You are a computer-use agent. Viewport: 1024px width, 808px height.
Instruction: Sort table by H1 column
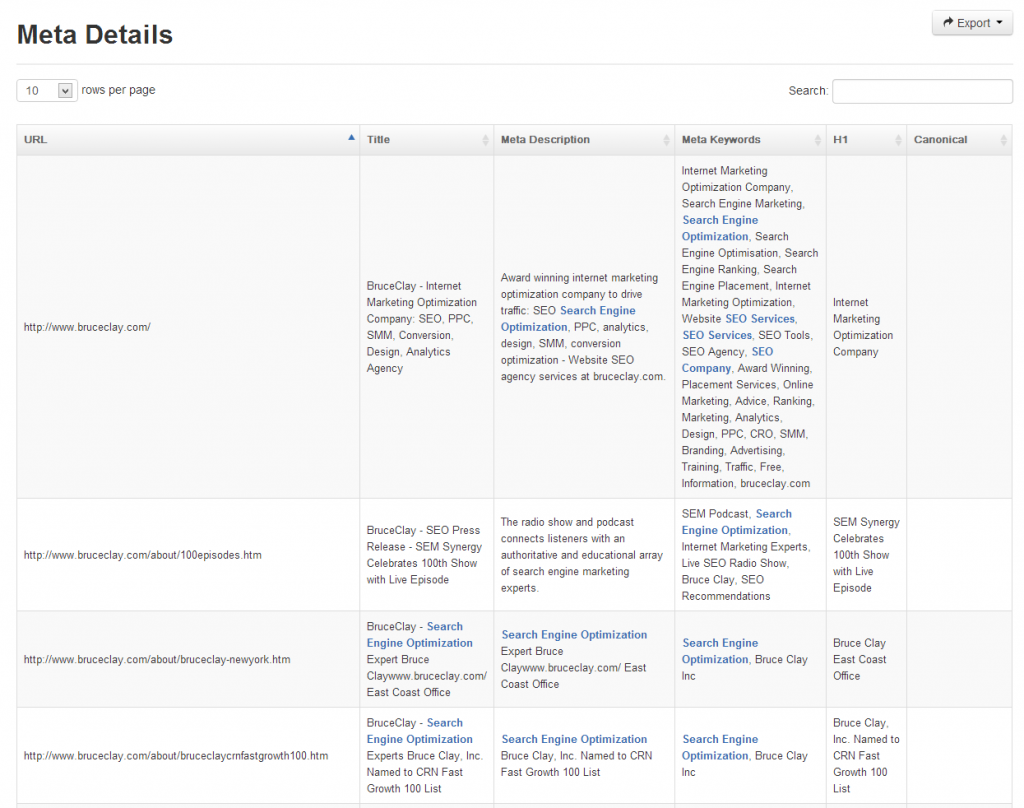pyautogui.click(x=866, y=140)
